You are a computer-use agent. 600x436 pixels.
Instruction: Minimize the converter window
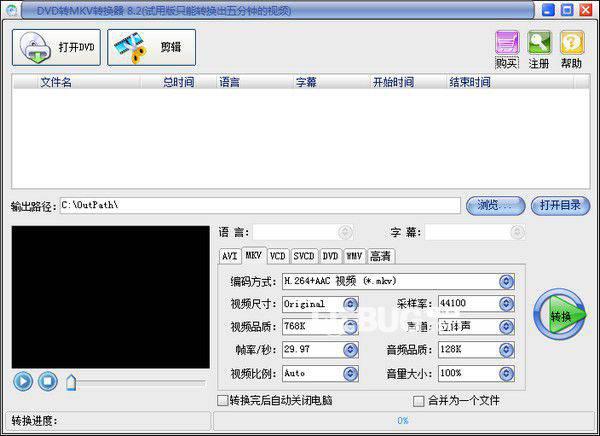548,10
